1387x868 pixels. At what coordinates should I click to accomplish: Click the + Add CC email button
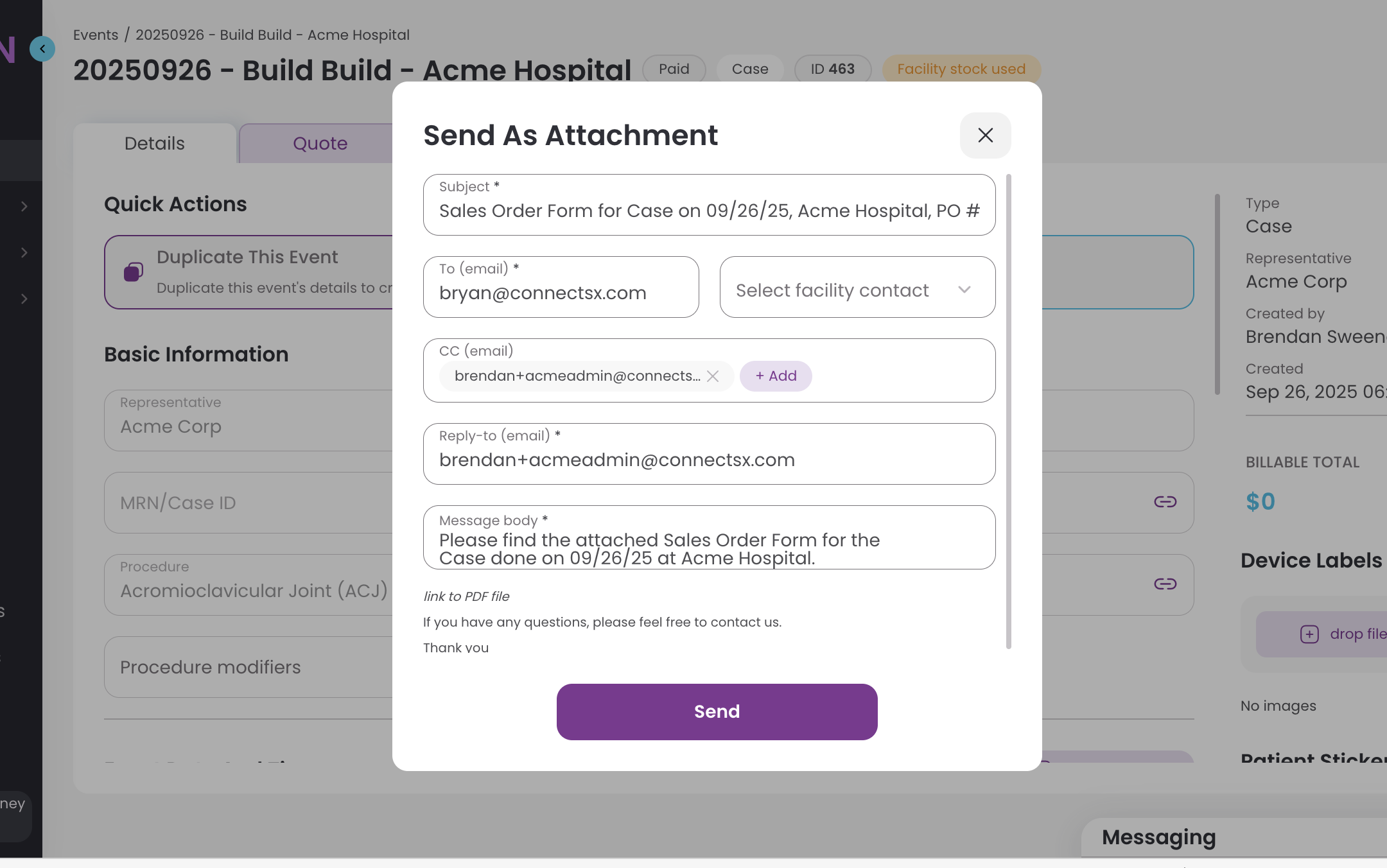776,376
